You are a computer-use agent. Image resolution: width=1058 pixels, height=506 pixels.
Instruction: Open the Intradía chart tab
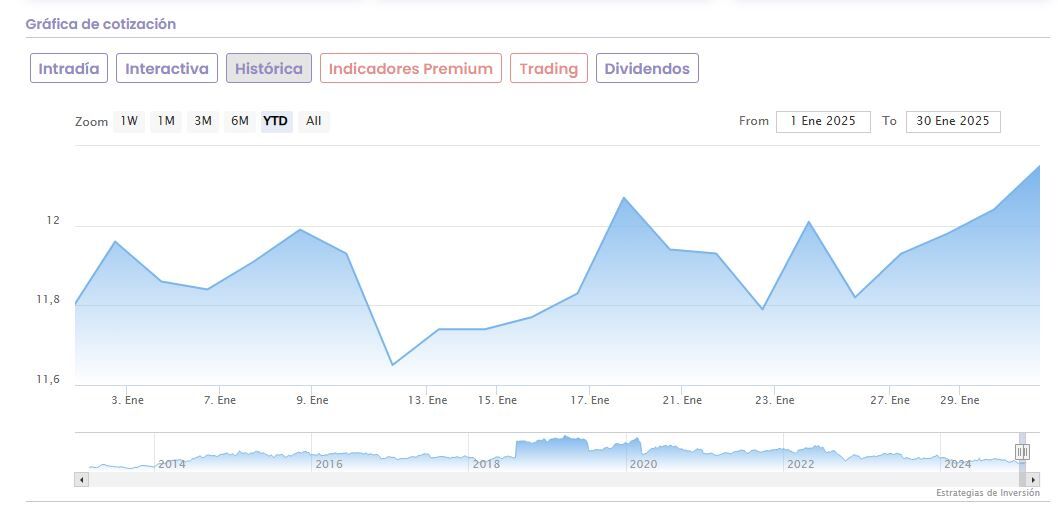[x=69, y=69]
